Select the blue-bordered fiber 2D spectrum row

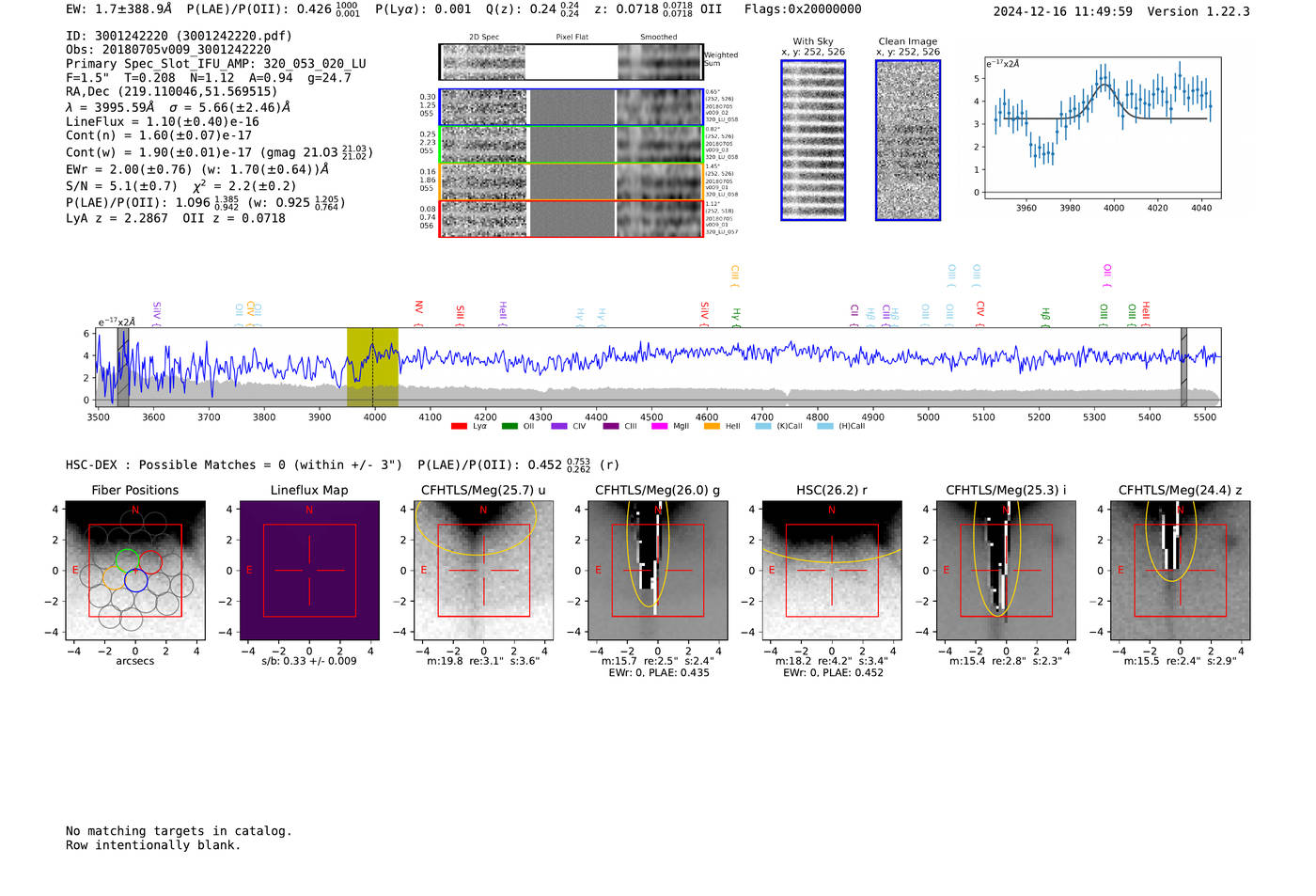(572, 107)
